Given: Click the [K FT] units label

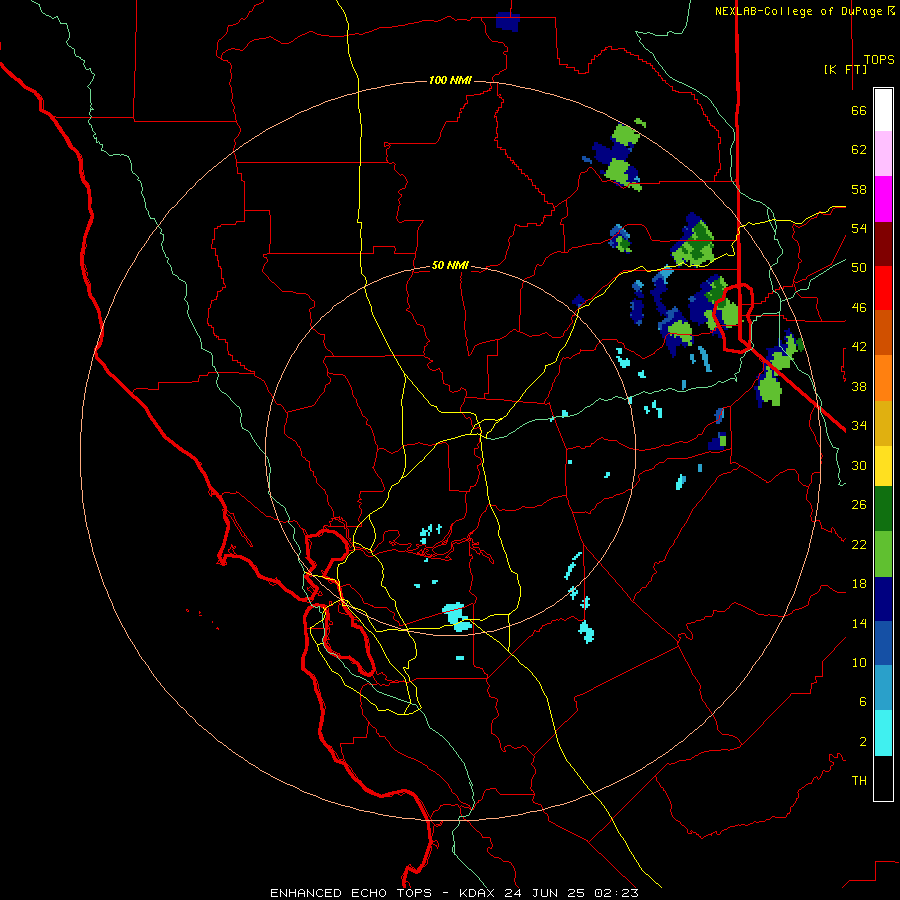Looking at the screenshot, I should pos(845,69).
